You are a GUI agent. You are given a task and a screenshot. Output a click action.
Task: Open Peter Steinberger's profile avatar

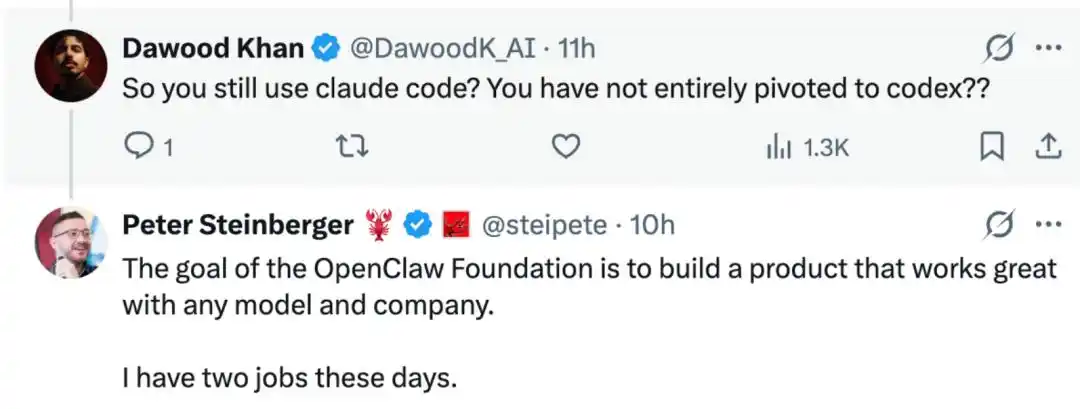click(x=72, y=244)
